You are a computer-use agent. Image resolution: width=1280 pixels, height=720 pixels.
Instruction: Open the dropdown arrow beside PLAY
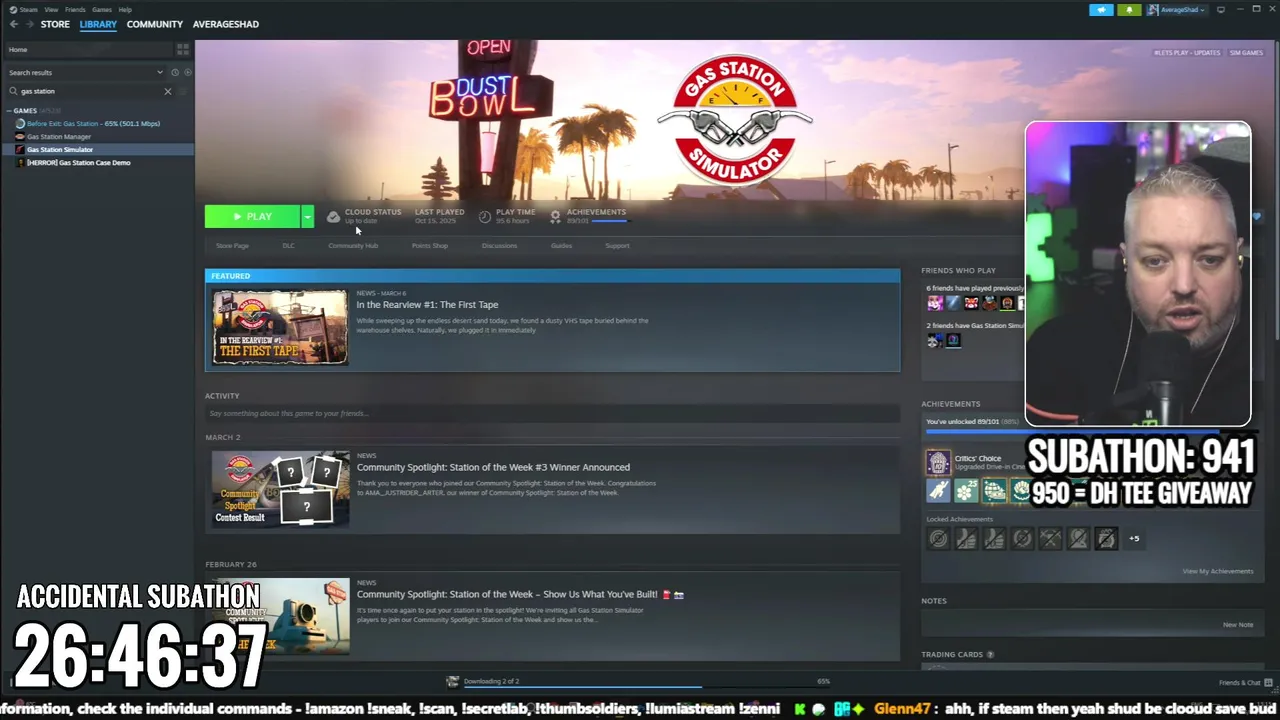click(x=308, y=216)
